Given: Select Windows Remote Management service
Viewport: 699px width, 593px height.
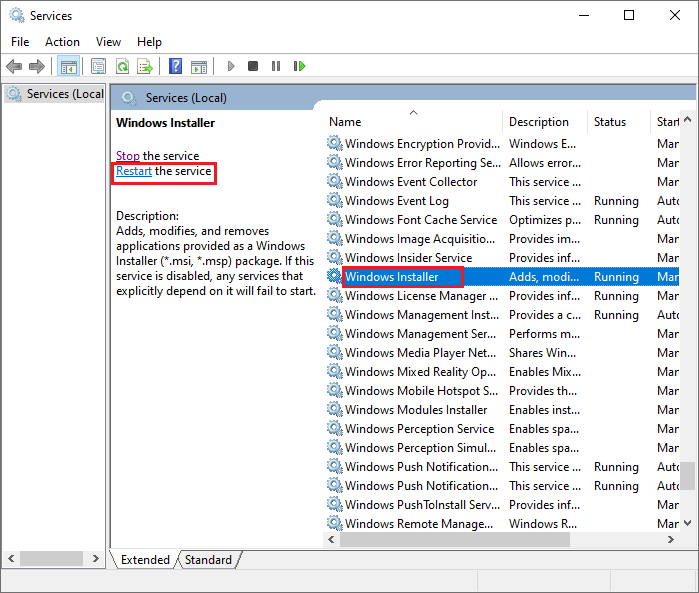Looking at the screenshot, I should pyautogui.click(x=502, y=523).
